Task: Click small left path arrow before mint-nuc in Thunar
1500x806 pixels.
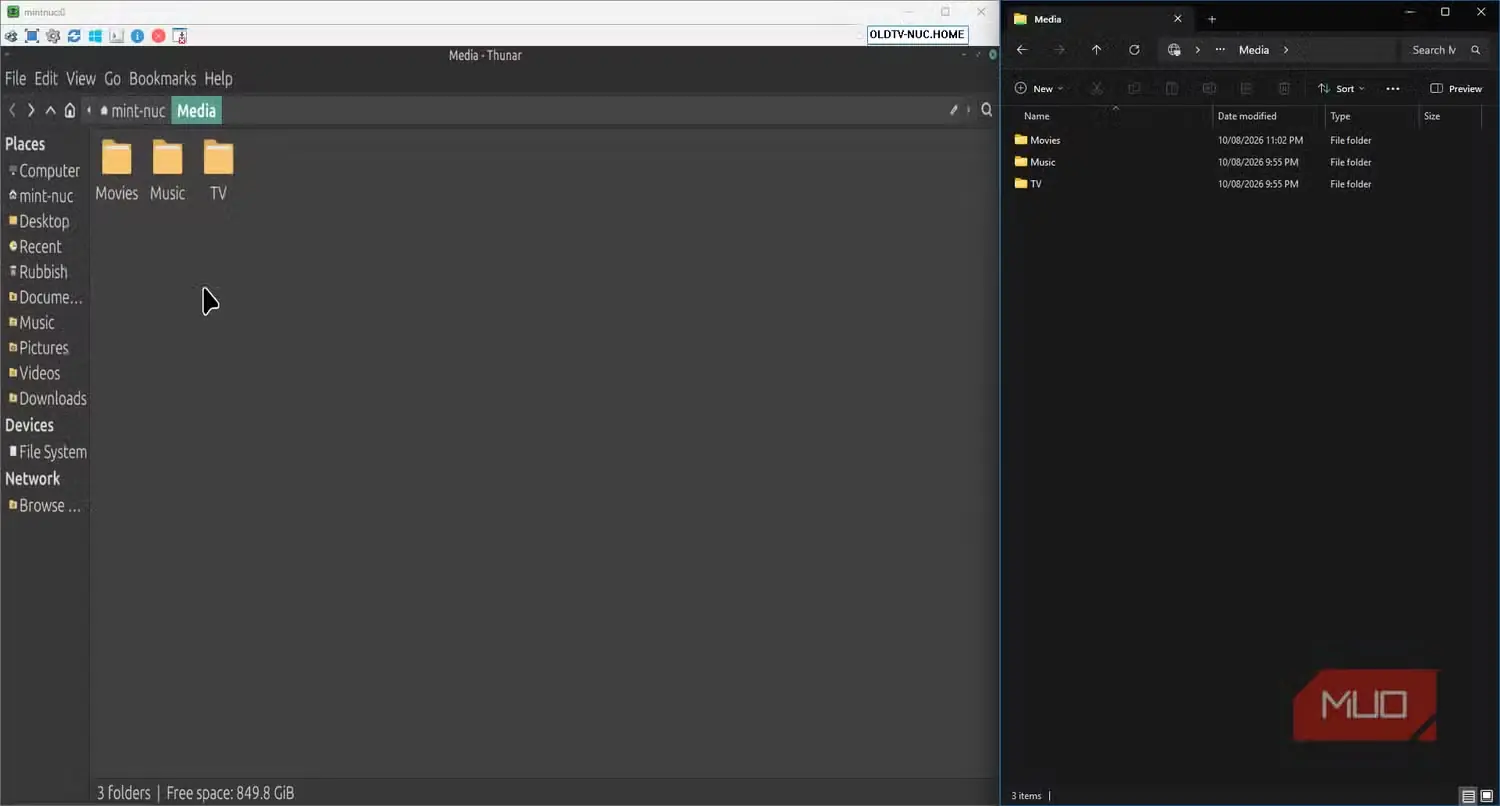Action: 89,111
